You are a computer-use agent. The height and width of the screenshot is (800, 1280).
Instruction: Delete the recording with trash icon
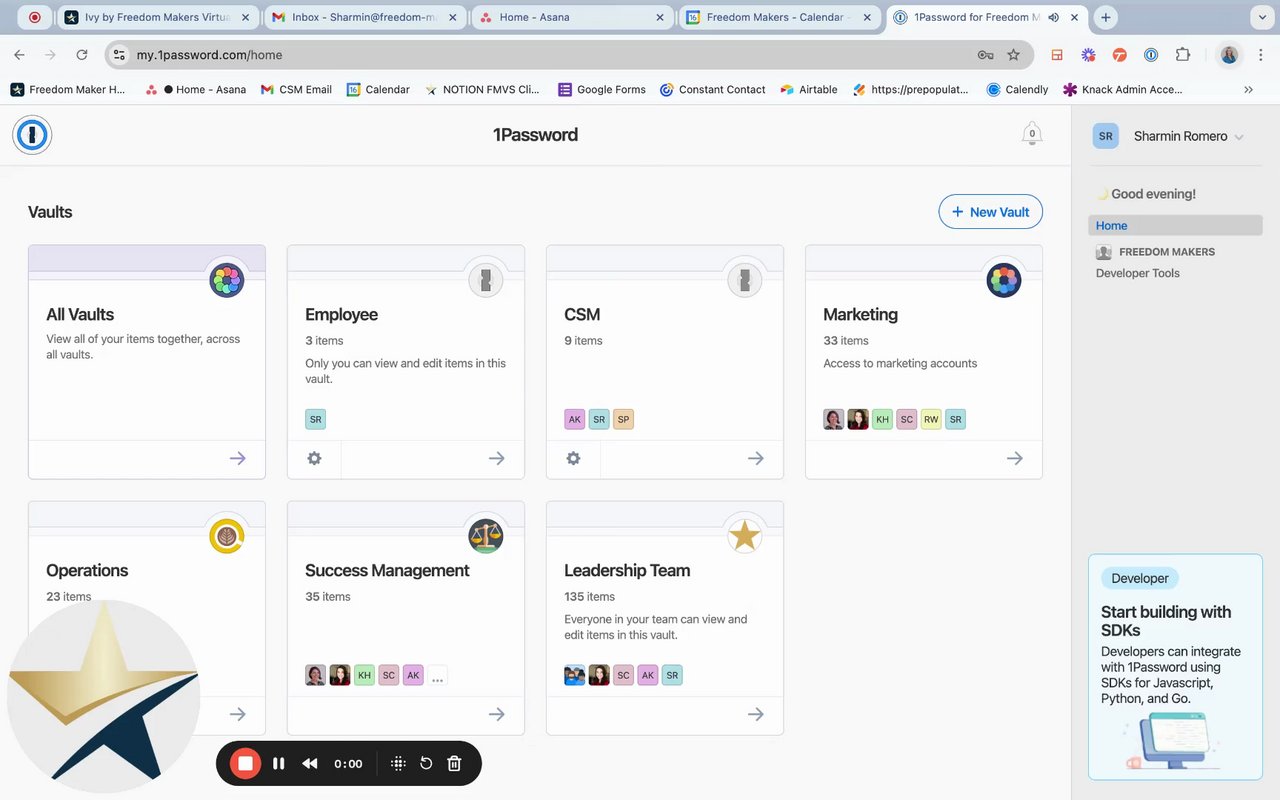(454, 763)
